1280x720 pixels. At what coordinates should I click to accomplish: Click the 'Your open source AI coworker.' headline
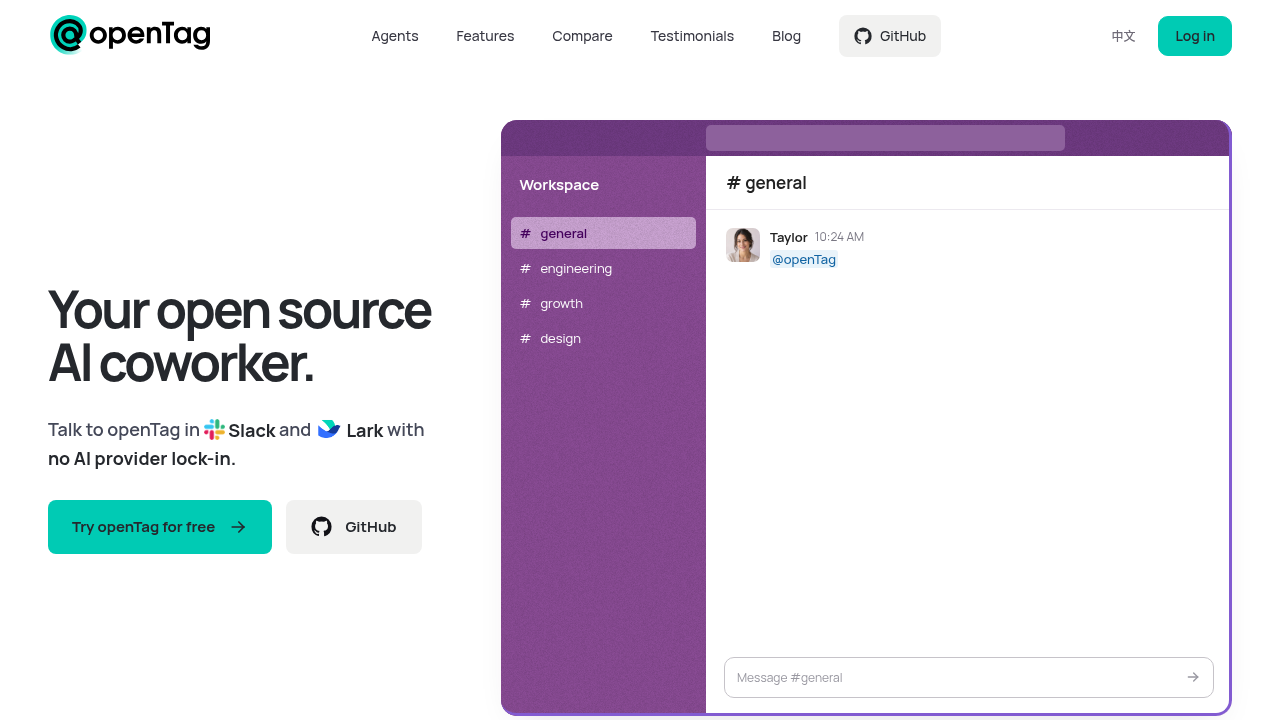[x=240, y=336]
